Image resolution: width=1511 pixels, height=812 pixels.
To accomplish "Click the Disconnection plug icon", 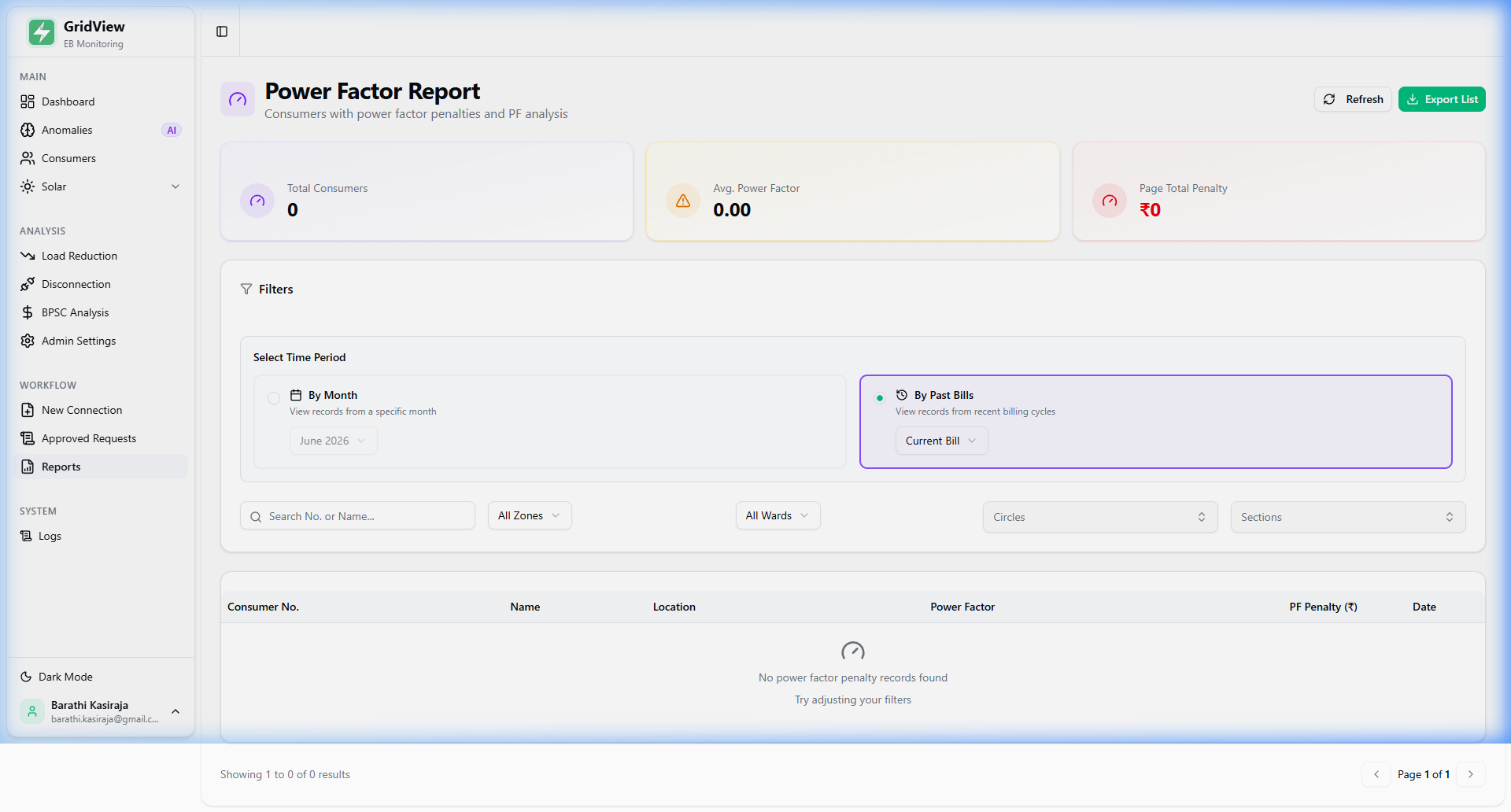I will click(28, 284).
